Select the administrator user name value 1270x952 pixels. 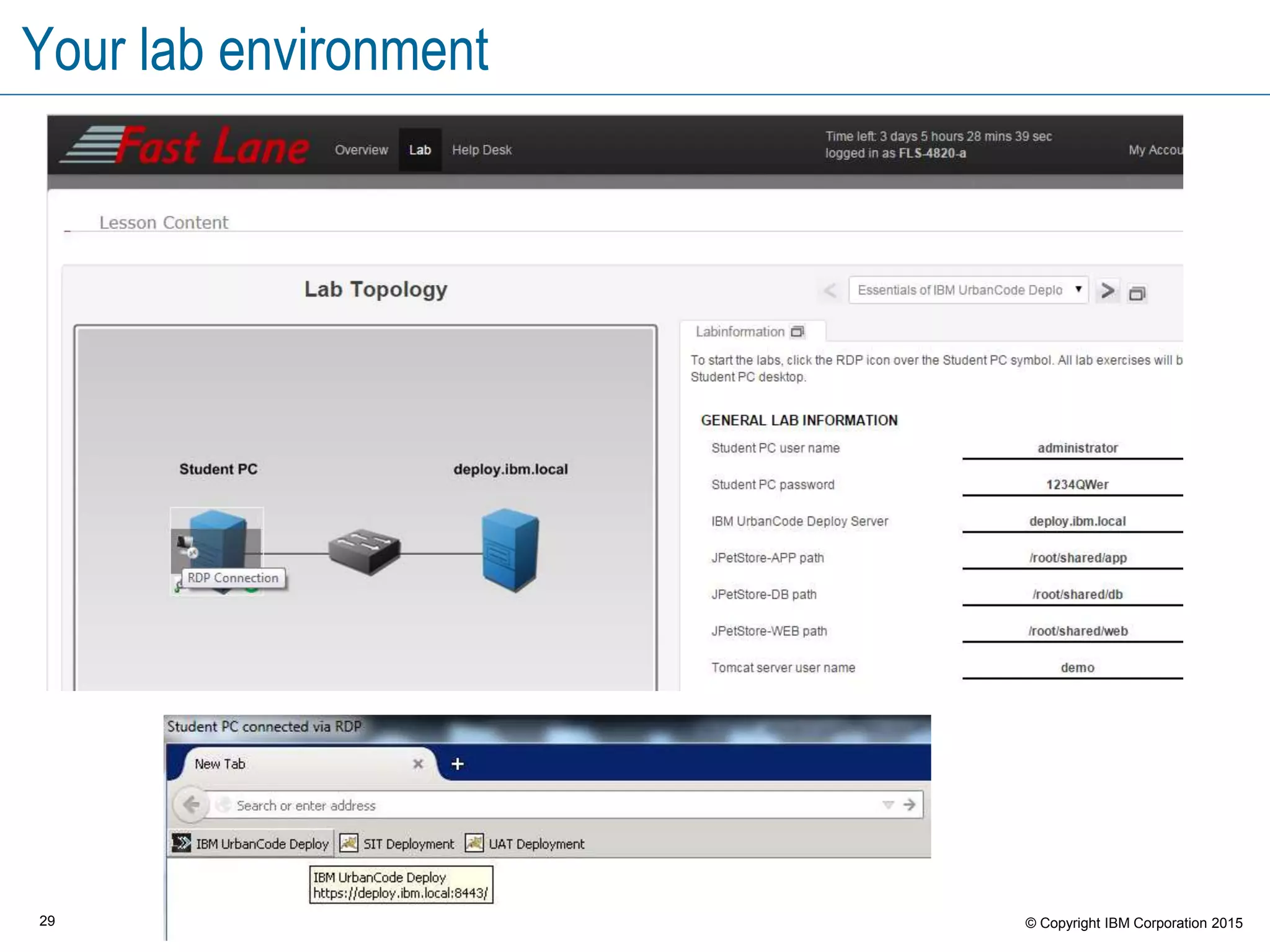pos(1078,447)
